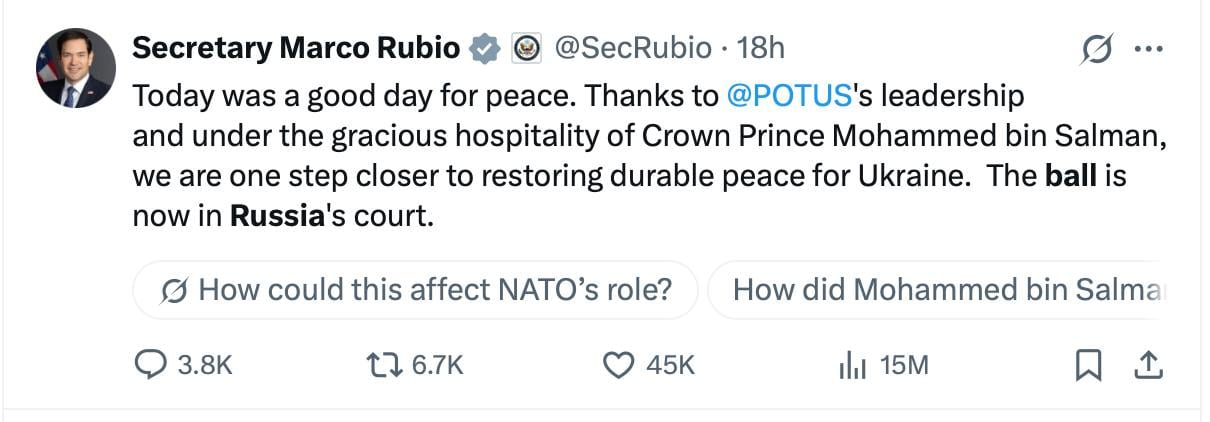View post analytics showing 15M views

tap(884, 366)
